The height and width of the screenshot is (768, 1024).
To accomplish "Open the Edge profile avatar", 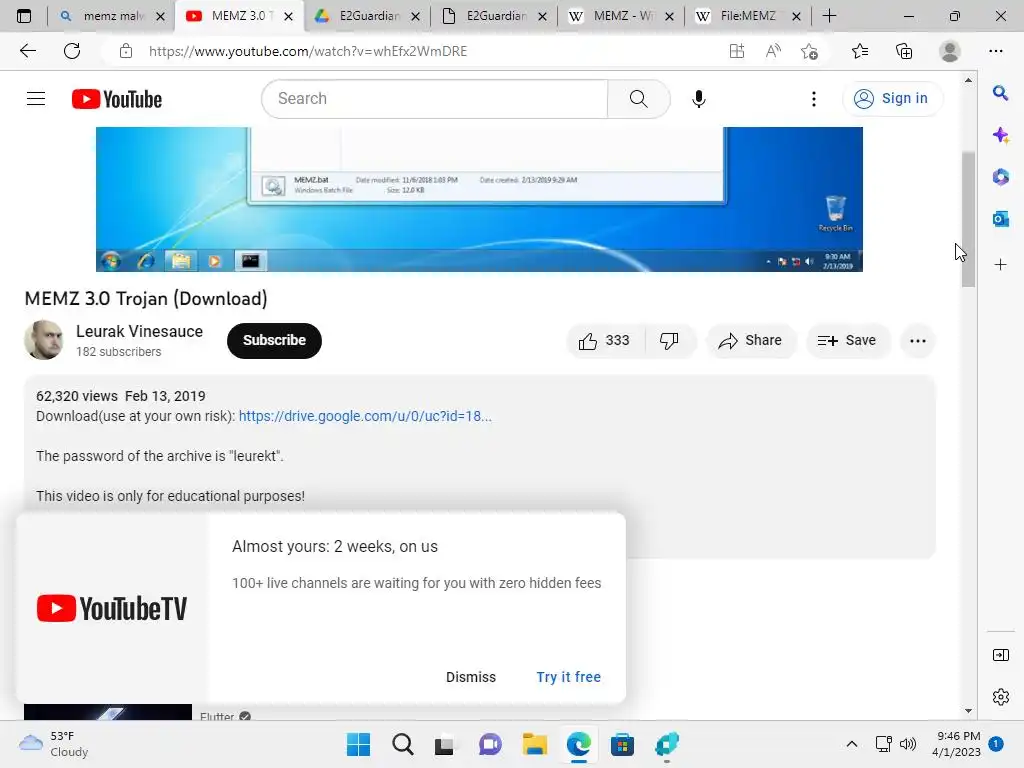I will (950, 51).
